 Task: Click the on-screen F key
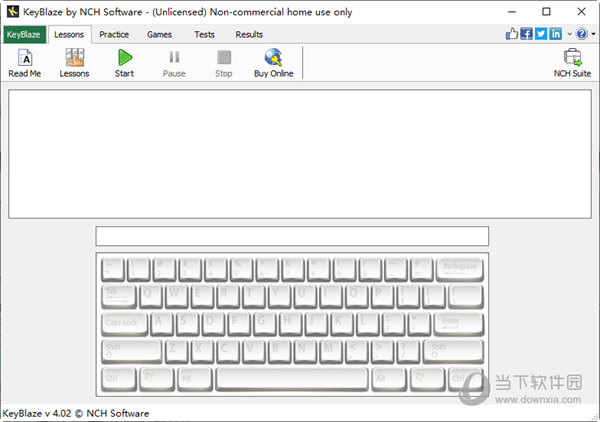(240, 324)
